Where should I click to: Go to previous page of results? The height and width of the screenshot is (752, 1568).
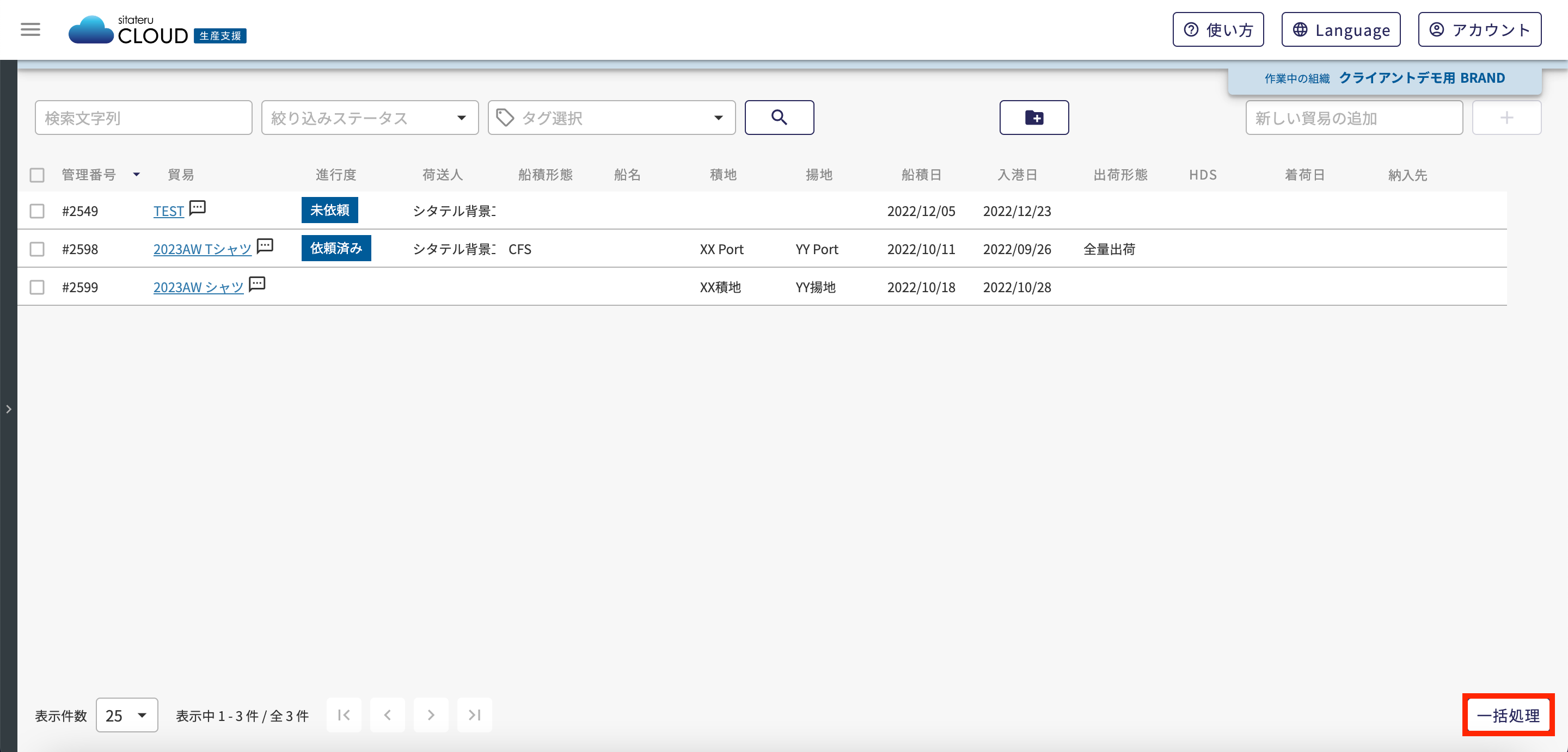pyautogui.click(x=387, y=715)
